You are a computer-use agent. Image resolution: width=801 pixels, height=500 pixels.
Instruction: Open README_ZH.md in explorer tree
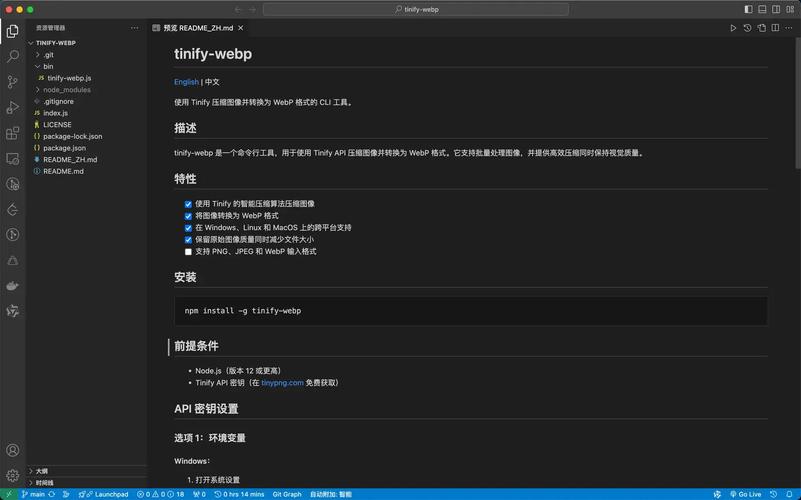[x=87, y=160]
